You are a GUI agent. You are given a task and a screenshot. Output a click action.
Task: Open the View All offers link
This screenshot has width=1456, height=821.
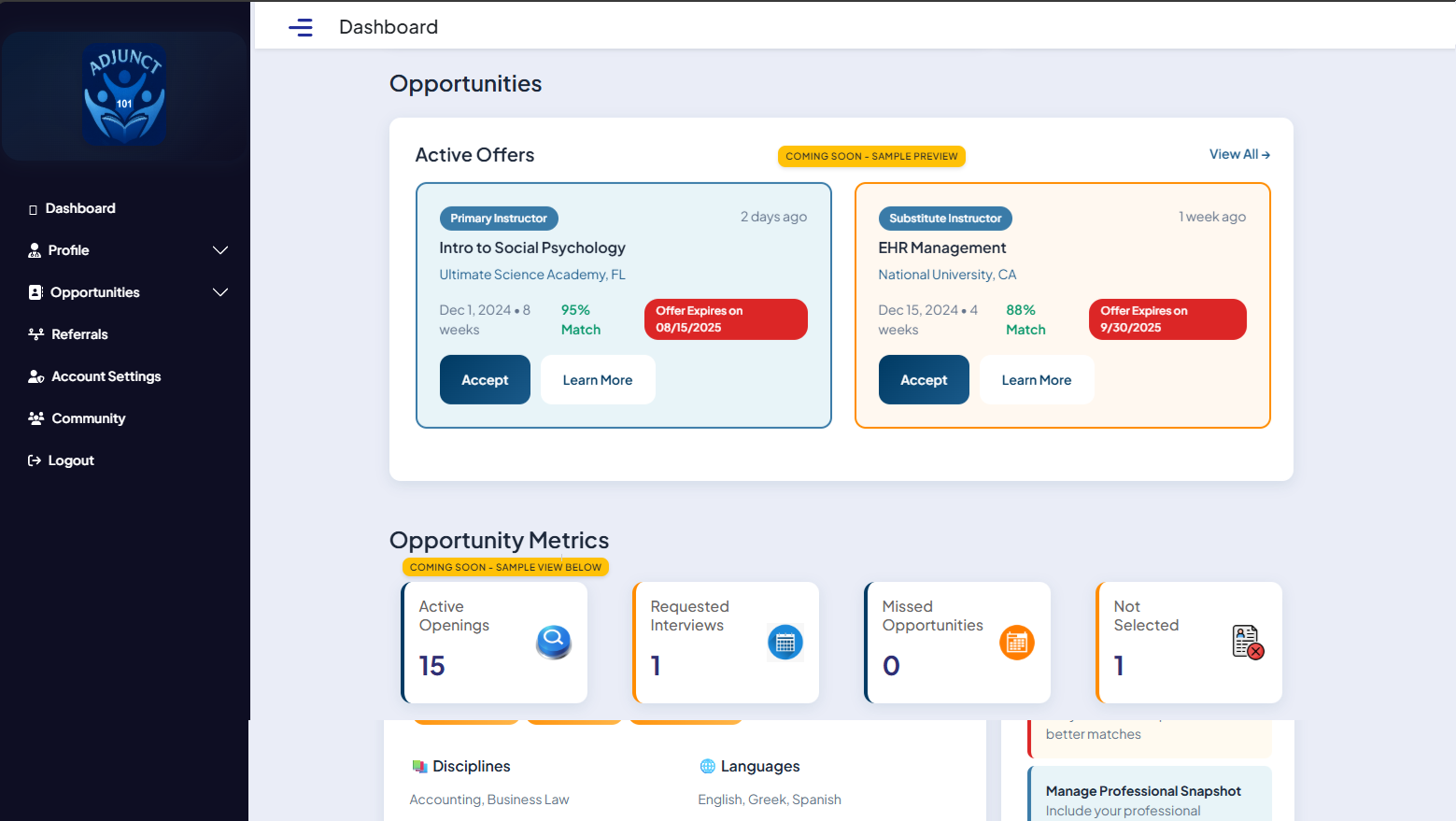(1238, 154)
